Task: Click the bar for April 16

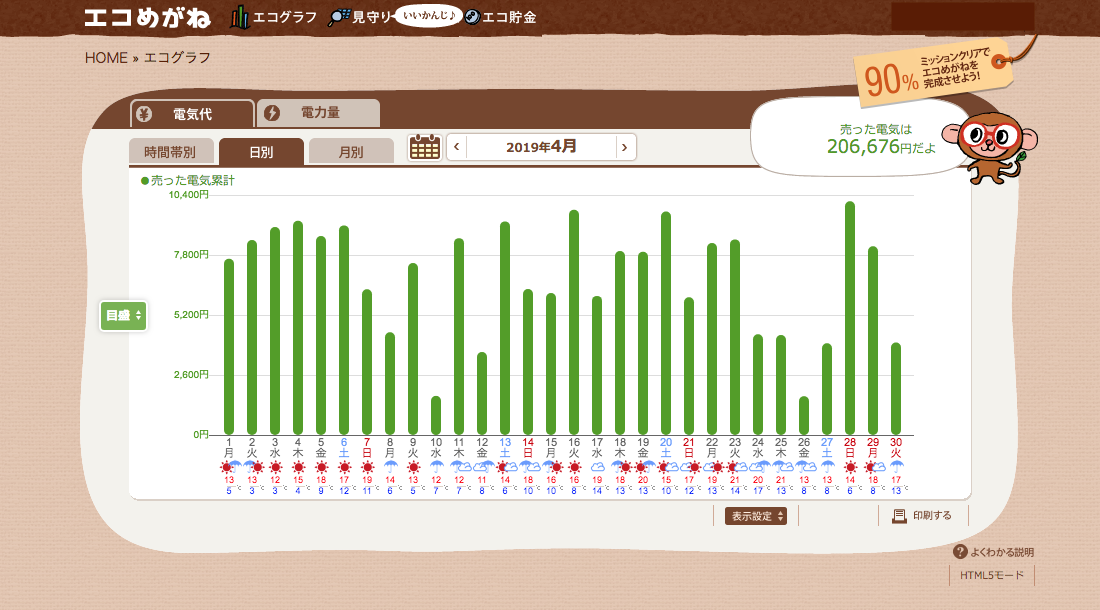Action: pos(574,323)
